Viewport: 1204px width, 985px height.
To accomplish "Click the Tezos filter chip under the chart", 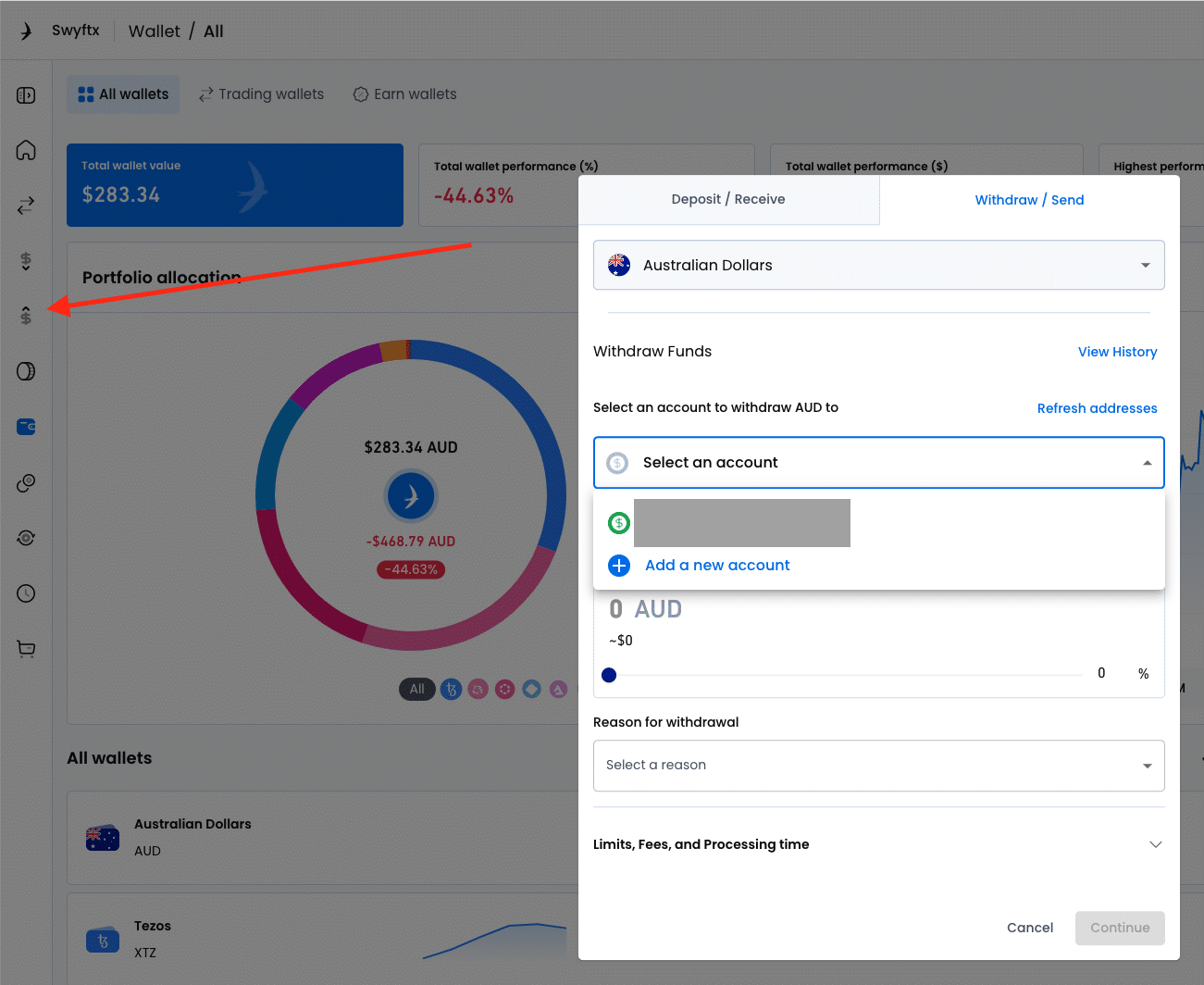I will 451,689.
